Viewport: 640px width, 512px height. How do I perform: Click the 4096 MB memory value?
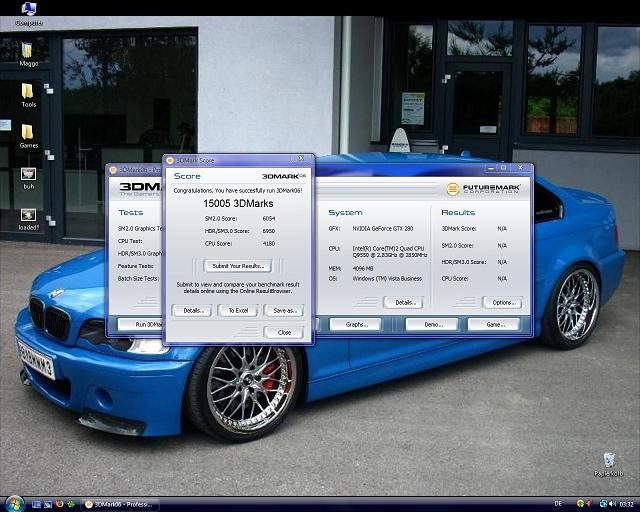(x=363, y=269)
